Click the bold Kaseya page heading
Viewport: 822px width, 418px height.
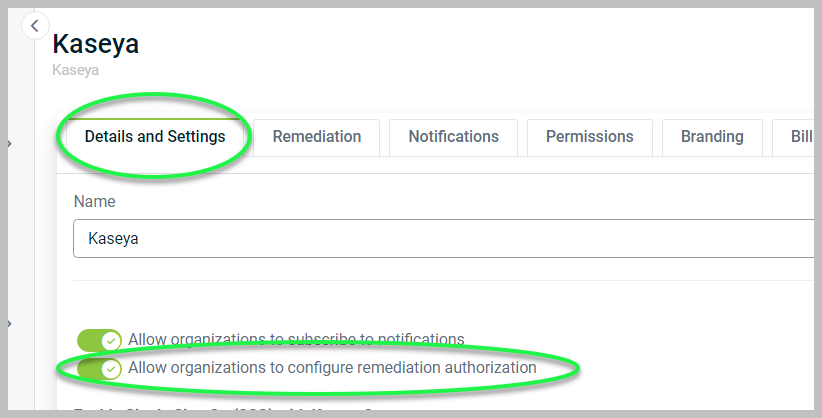[95, 44]
